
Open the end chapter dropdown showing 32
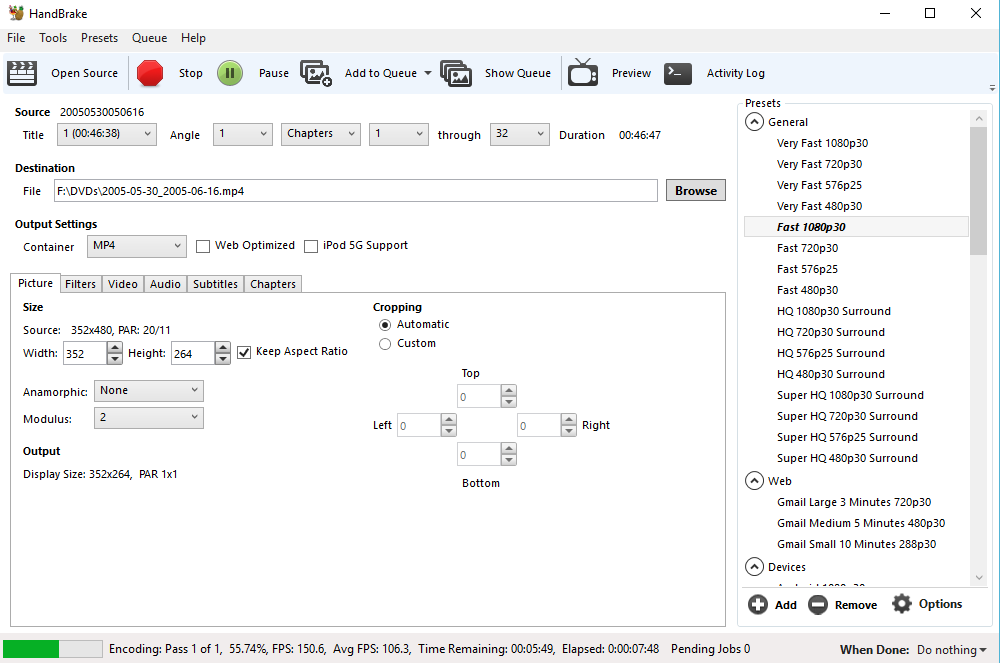pos(519,134)
